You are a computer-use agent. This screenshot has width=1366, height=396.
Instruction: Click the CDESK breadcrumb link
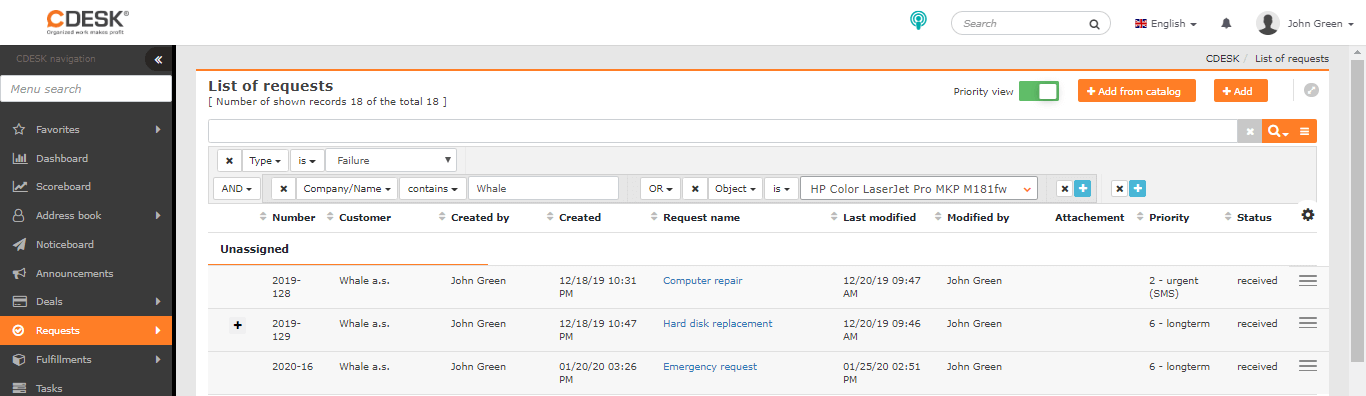pyautogui.click(x=1222, y=59)
